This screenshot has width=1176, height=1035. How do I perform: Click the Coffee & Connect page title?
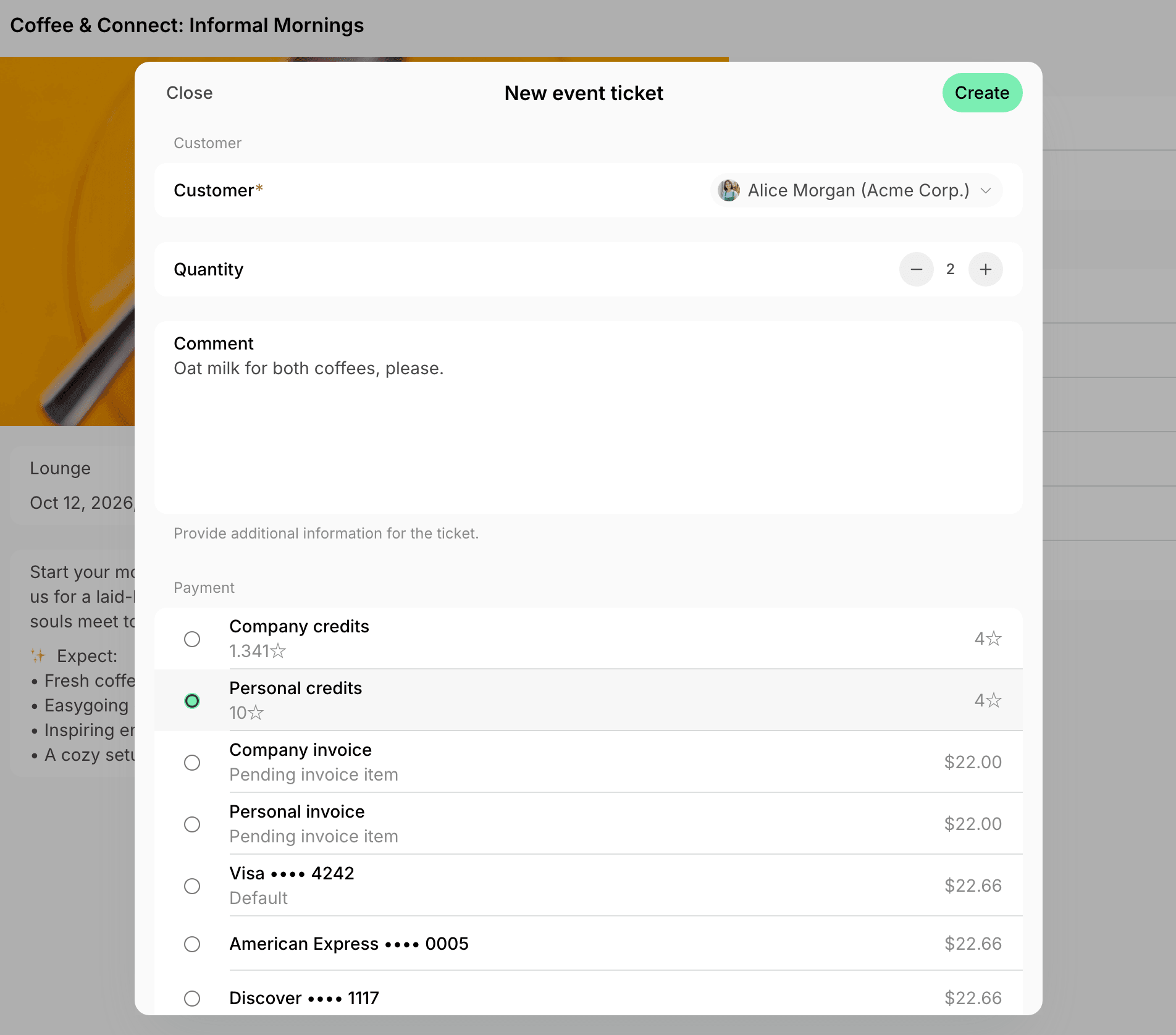coord(187,25)
